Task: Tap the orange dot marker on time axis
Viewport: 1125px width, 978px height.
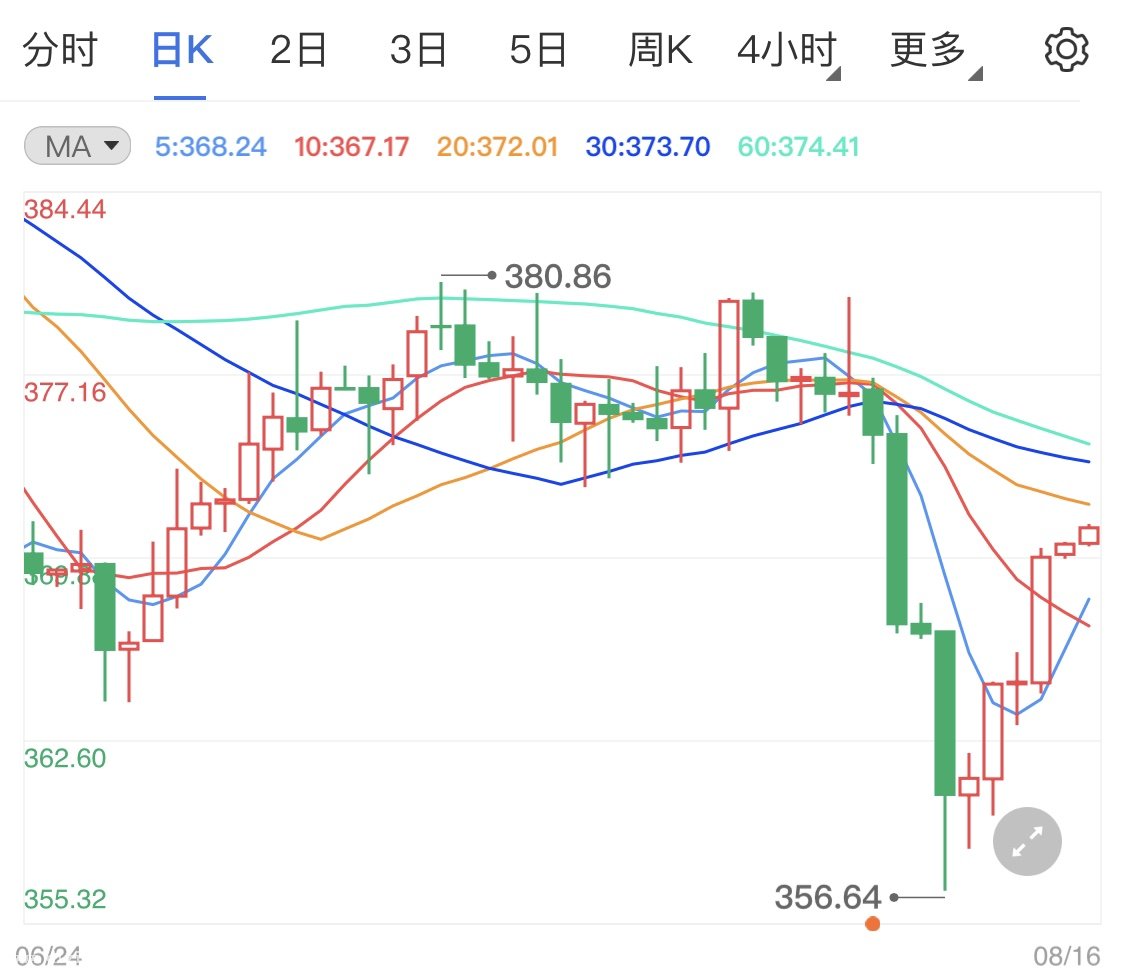Action: coord(873,924)
